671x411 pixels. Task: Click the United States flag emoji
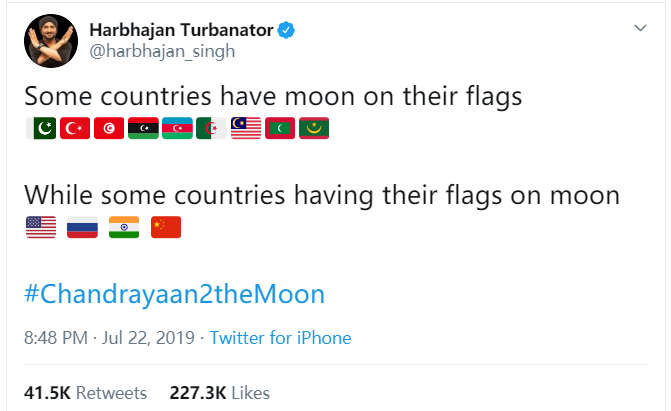coord(39,227)
